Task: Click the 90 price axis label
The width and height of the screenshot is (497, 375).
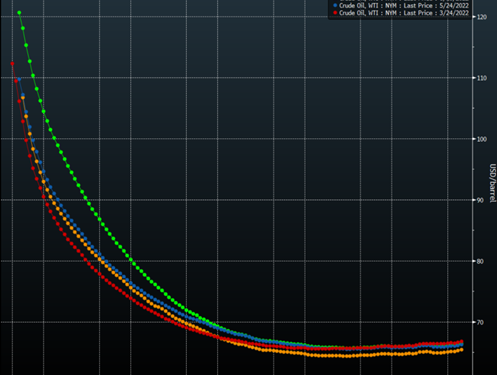Action: click(x=480, y=200)
